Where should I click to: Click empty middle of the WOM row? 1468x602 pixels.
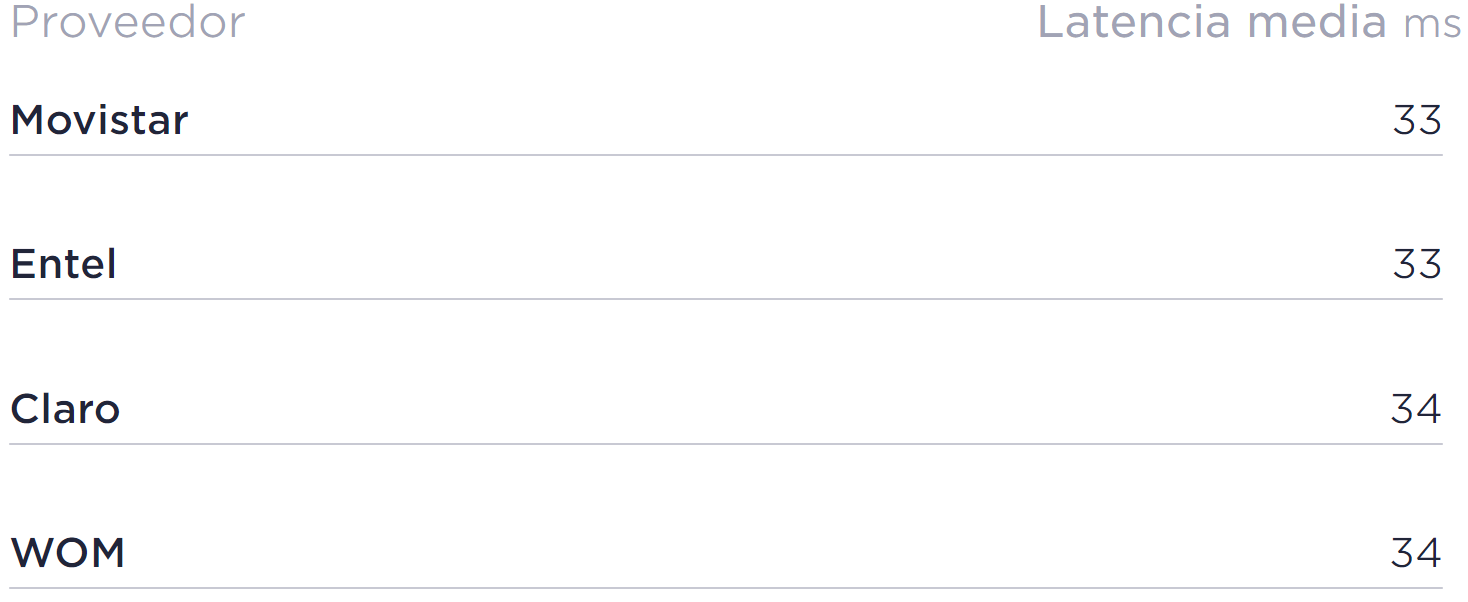click(x=726, y=553)
